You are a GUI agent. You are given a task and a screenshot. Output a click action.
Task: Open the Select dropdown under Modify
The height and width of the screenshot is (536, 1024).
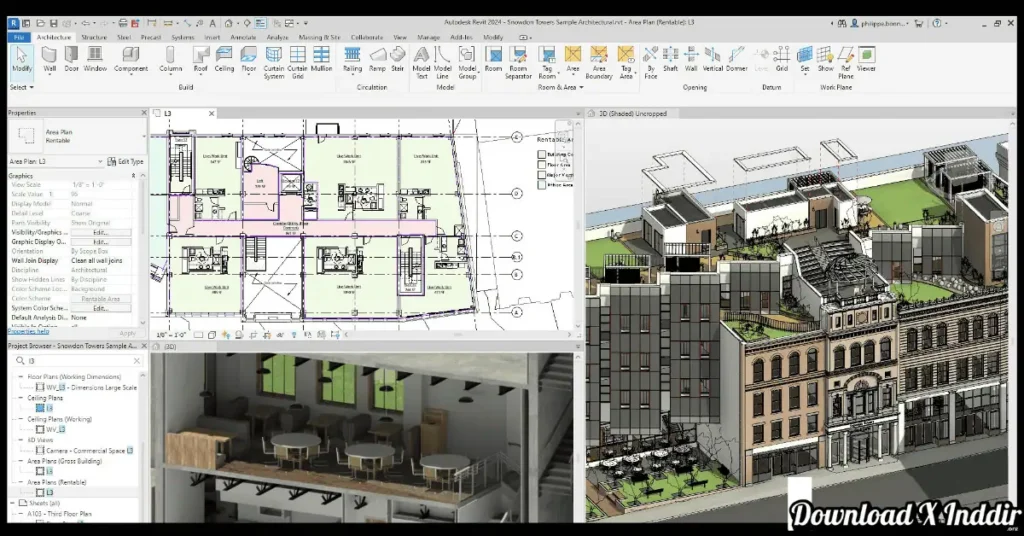tap(22, 87)
